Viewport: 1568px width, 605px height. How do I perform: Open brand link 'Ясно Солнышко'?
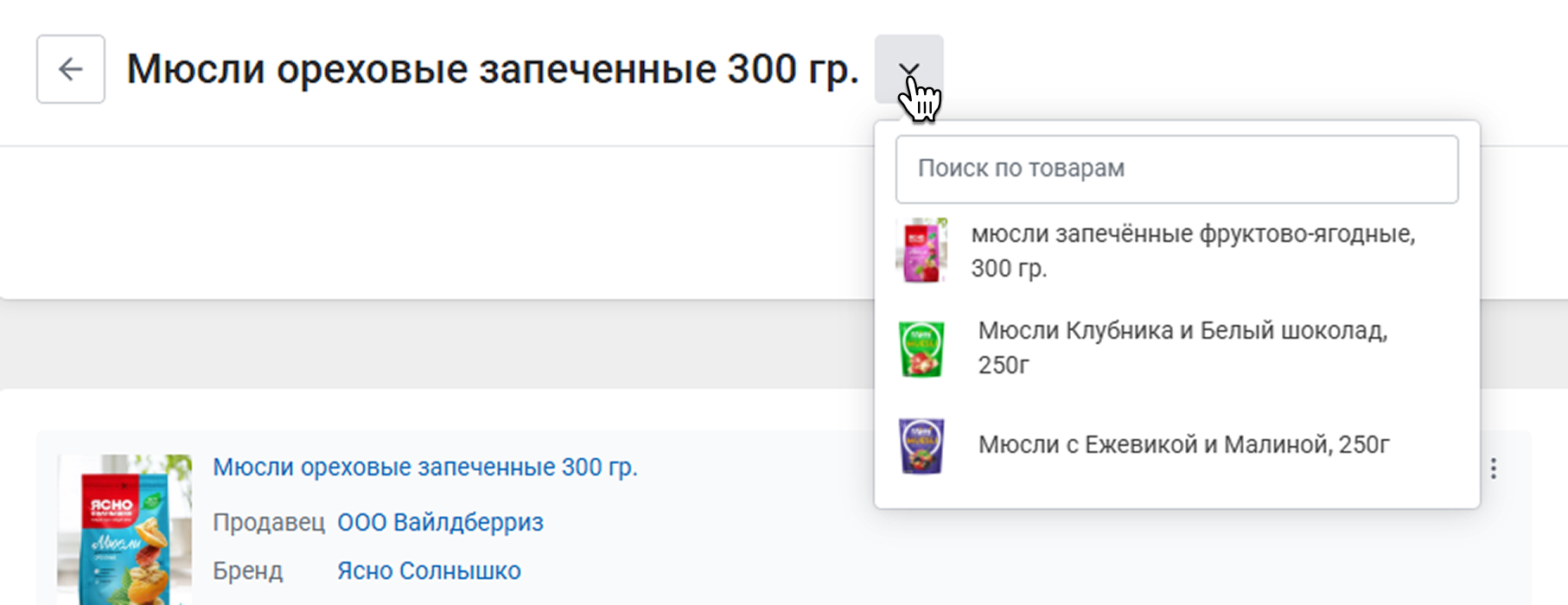[429, 571]
